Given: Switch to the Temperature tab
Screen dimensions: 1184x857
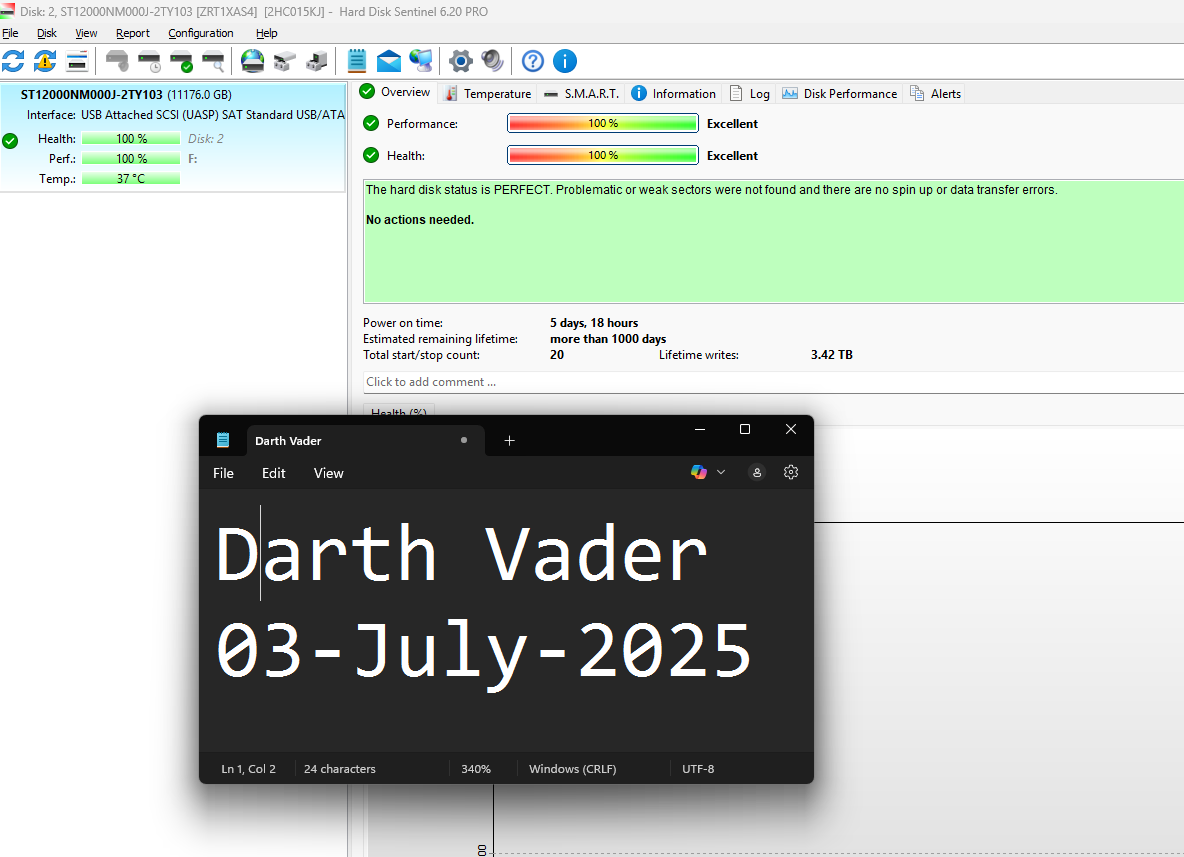Looking at the screenshot, I should [488, 94].
